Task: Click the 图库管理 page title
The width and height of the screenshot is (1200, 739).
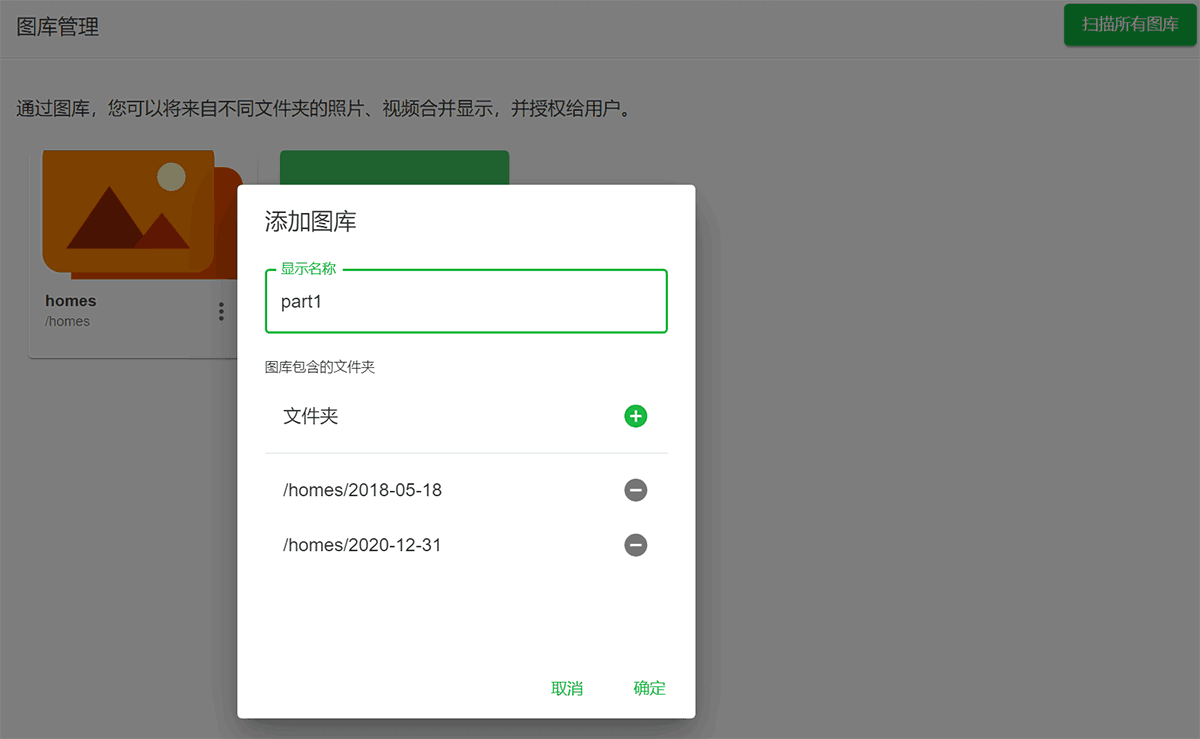Action: pyautogui.click(x=58, y=27)
